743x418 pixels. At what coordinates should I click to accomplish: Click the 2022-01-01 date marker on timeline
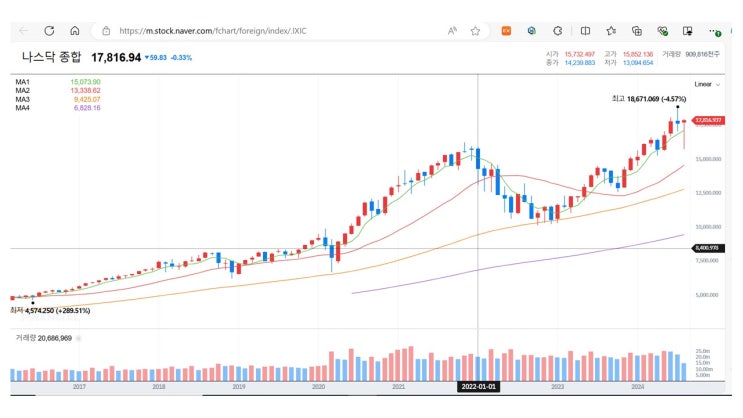pyautogui.click(x=478, y=385)
